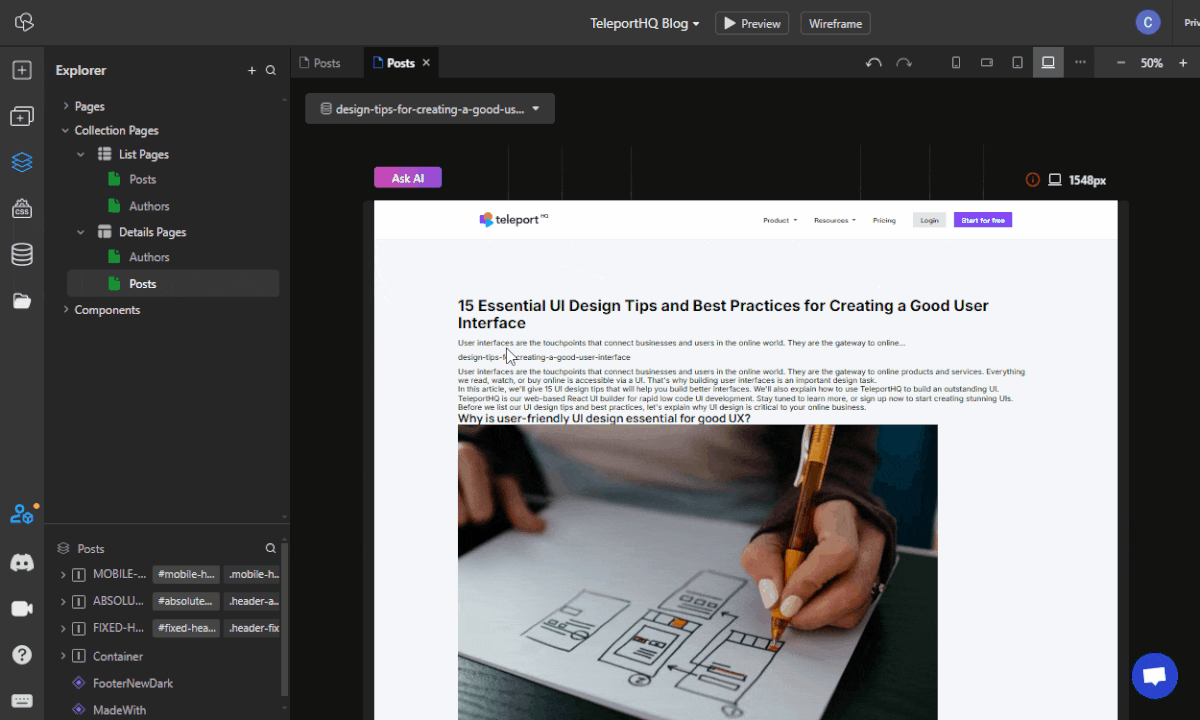Click the Wireframe button

coord(835,23)
